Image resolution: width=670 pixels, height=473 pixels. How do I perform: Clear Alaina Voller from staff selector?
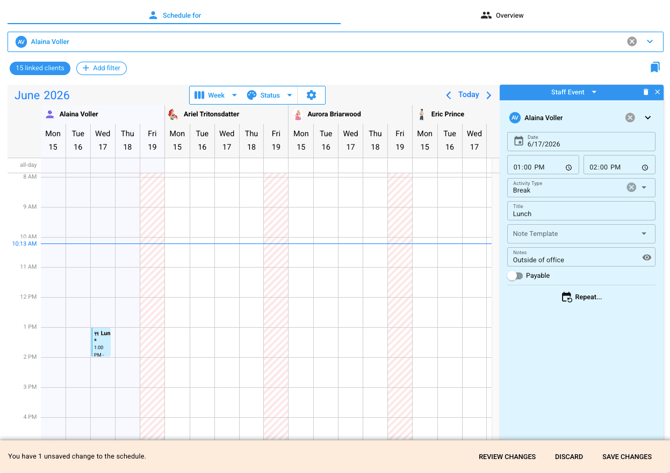(632, 41)
